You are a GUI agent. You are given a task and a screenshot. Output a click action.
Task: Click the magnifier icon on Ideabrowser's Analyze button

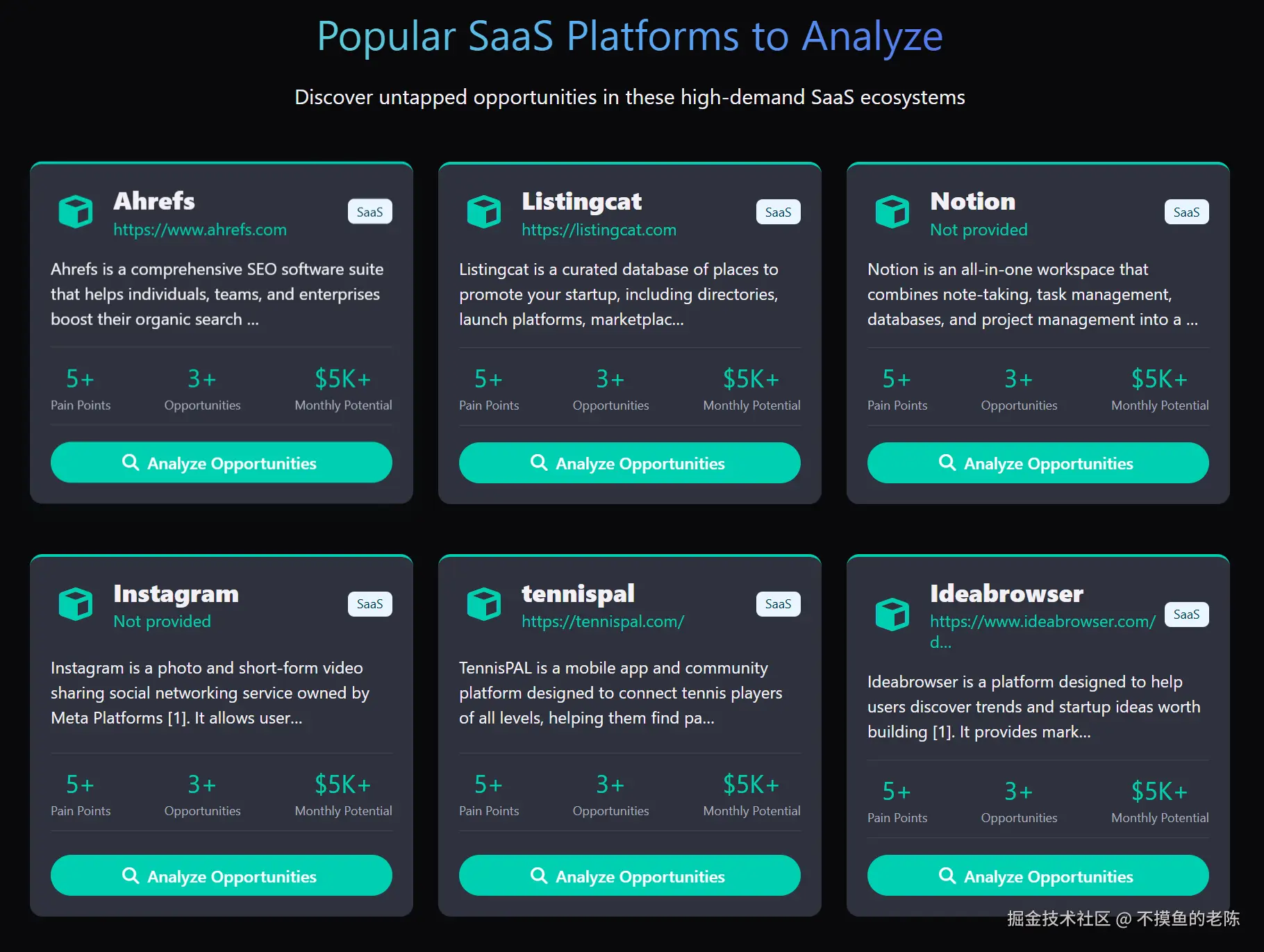947,876
